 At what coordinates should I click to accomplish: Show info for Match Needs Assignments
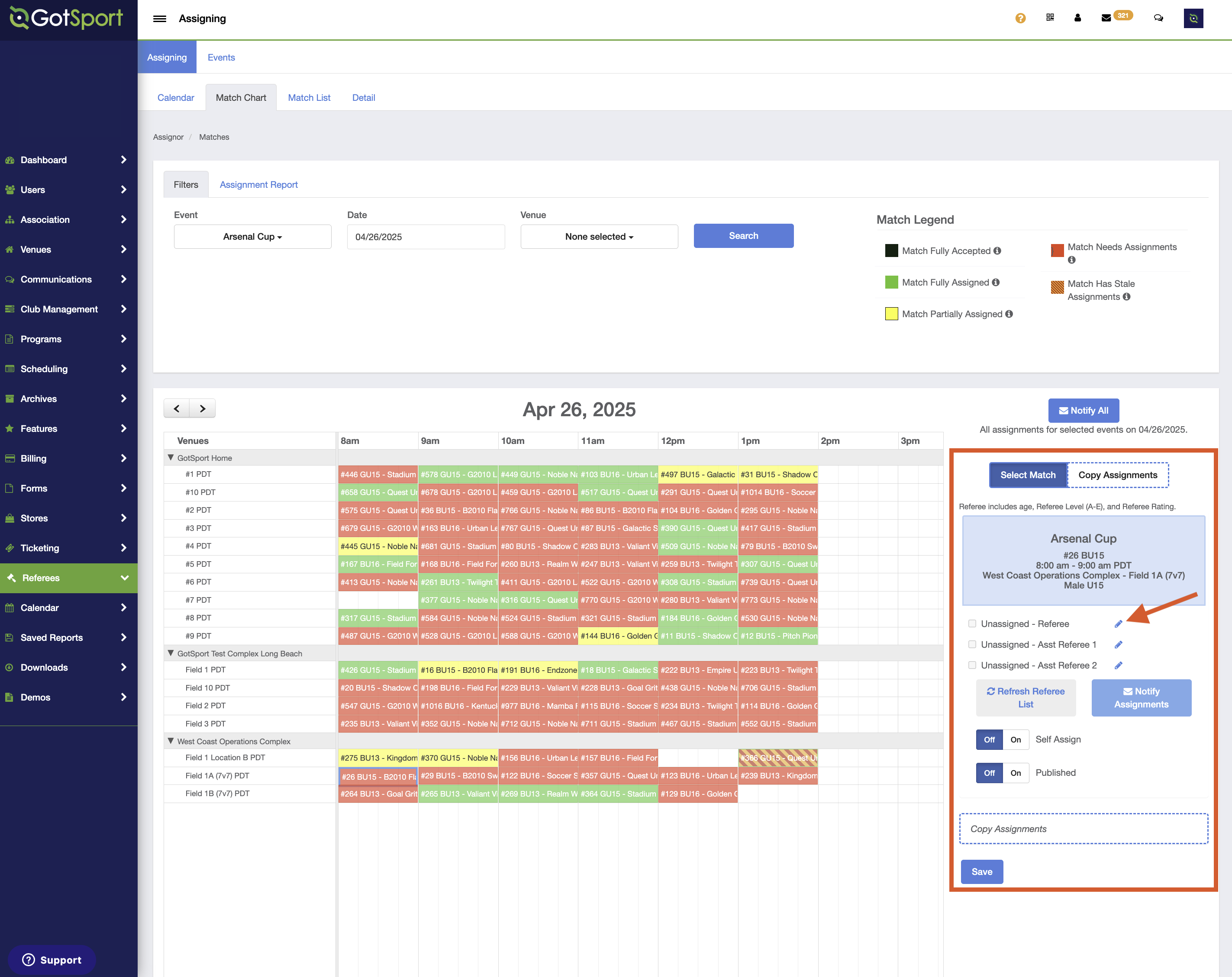pyautogui.click(x=1071, y=260)
